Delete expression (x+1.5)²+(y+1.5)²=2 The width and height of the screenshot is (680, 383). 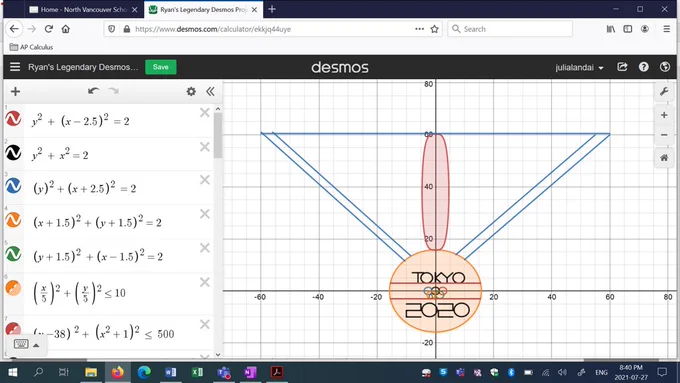[x=205, y=214]
